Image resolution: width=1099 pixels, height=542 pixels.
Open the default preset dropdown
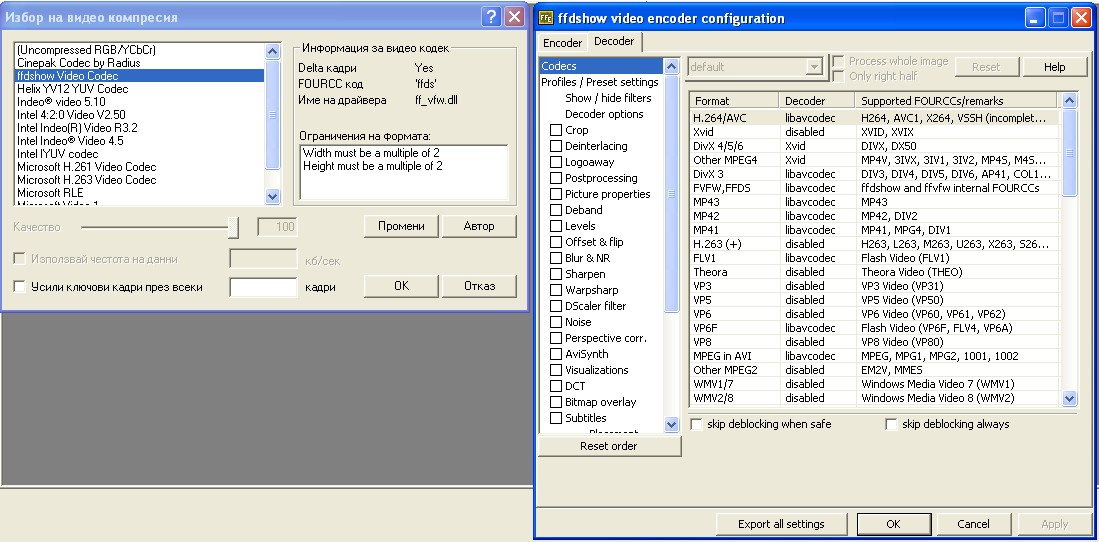pyautogui.click(x=813, y=67)
